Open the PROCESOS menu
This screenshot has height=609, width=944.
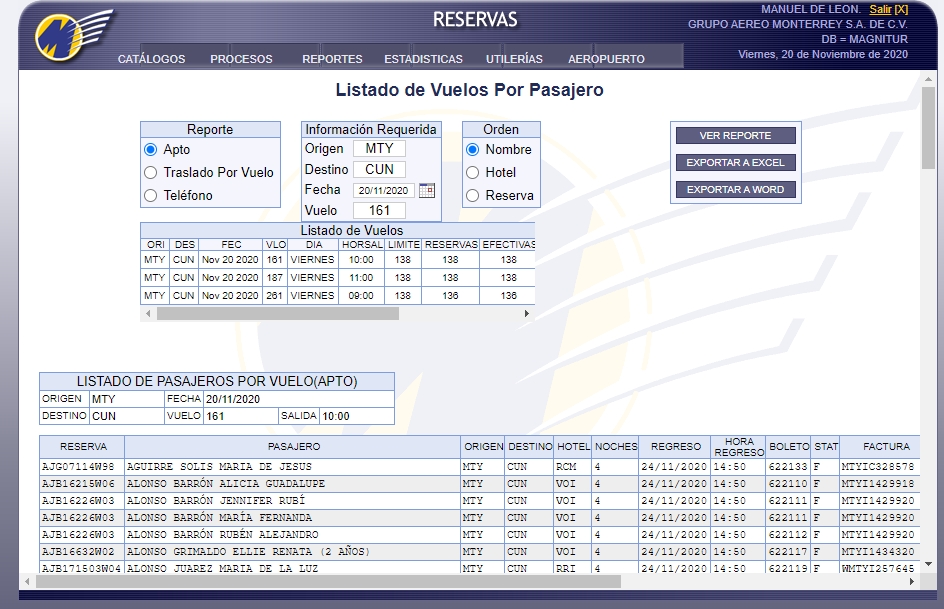pyautogui.click(x=241, y=59)
